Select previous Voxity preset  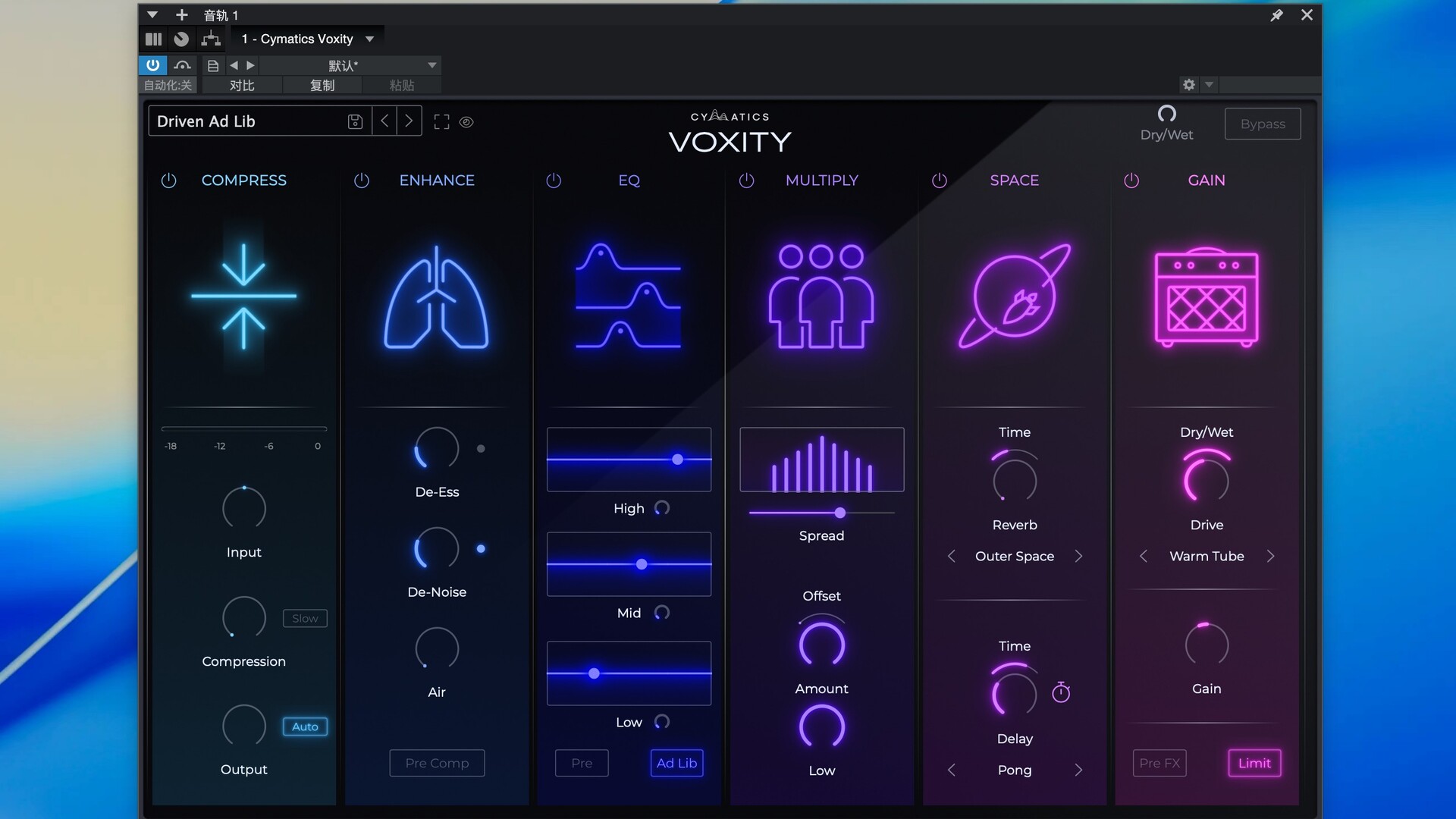pos(384,121)
